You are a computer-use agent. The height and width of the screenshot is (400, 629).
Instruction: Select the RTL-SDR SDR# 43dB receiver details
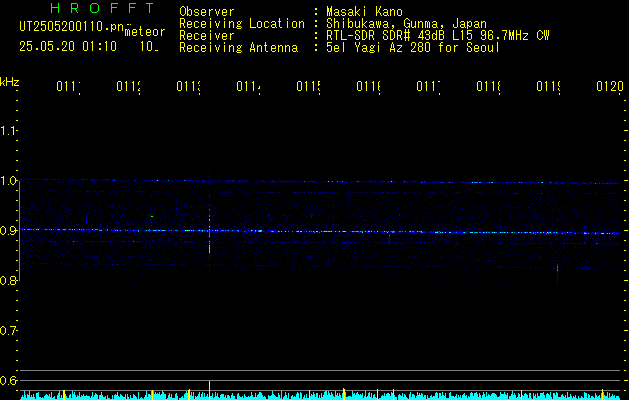(x=438, y=36)
